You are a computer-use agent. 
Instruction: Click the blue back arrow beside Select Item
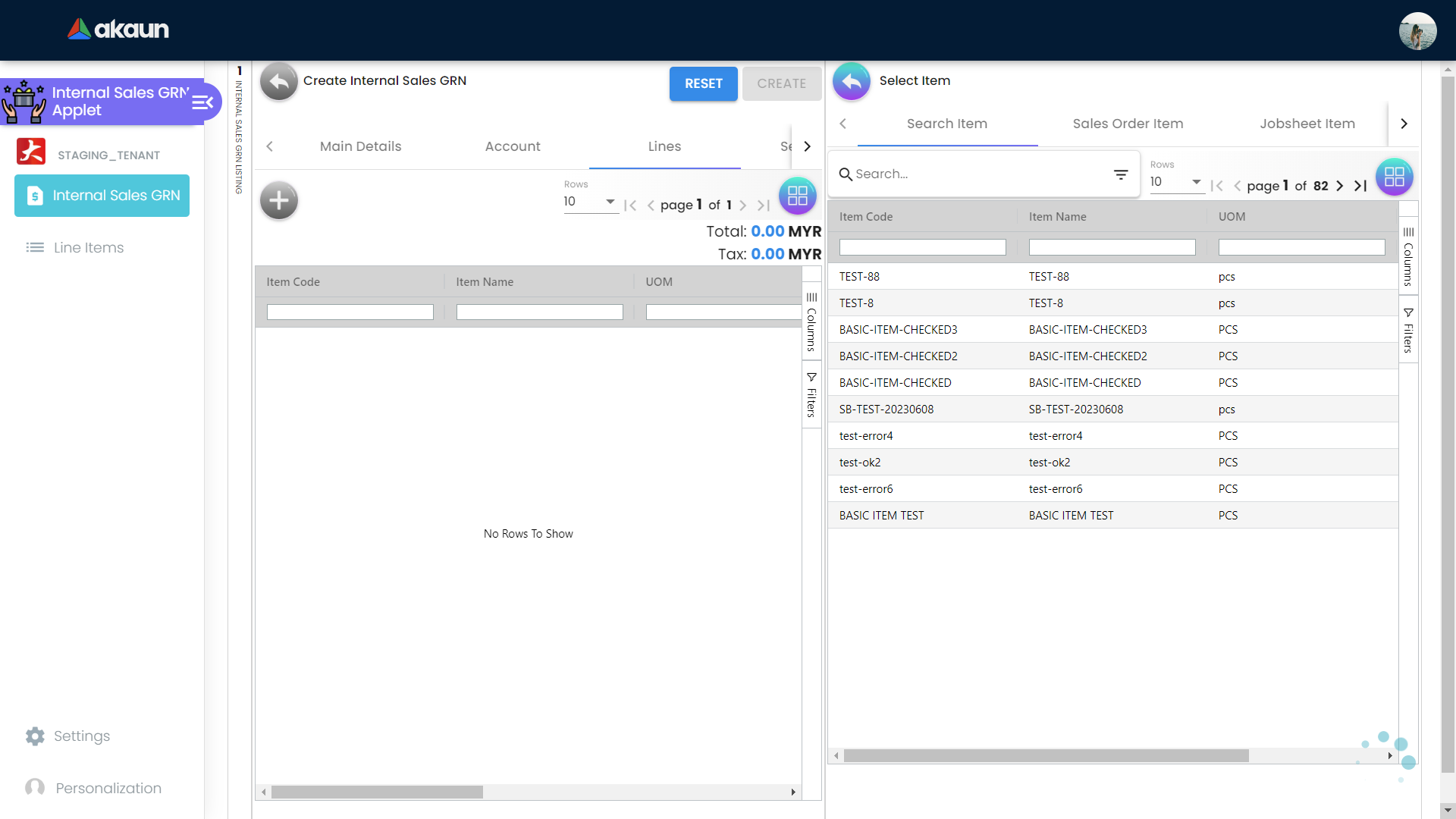click(x=852, y=82)
